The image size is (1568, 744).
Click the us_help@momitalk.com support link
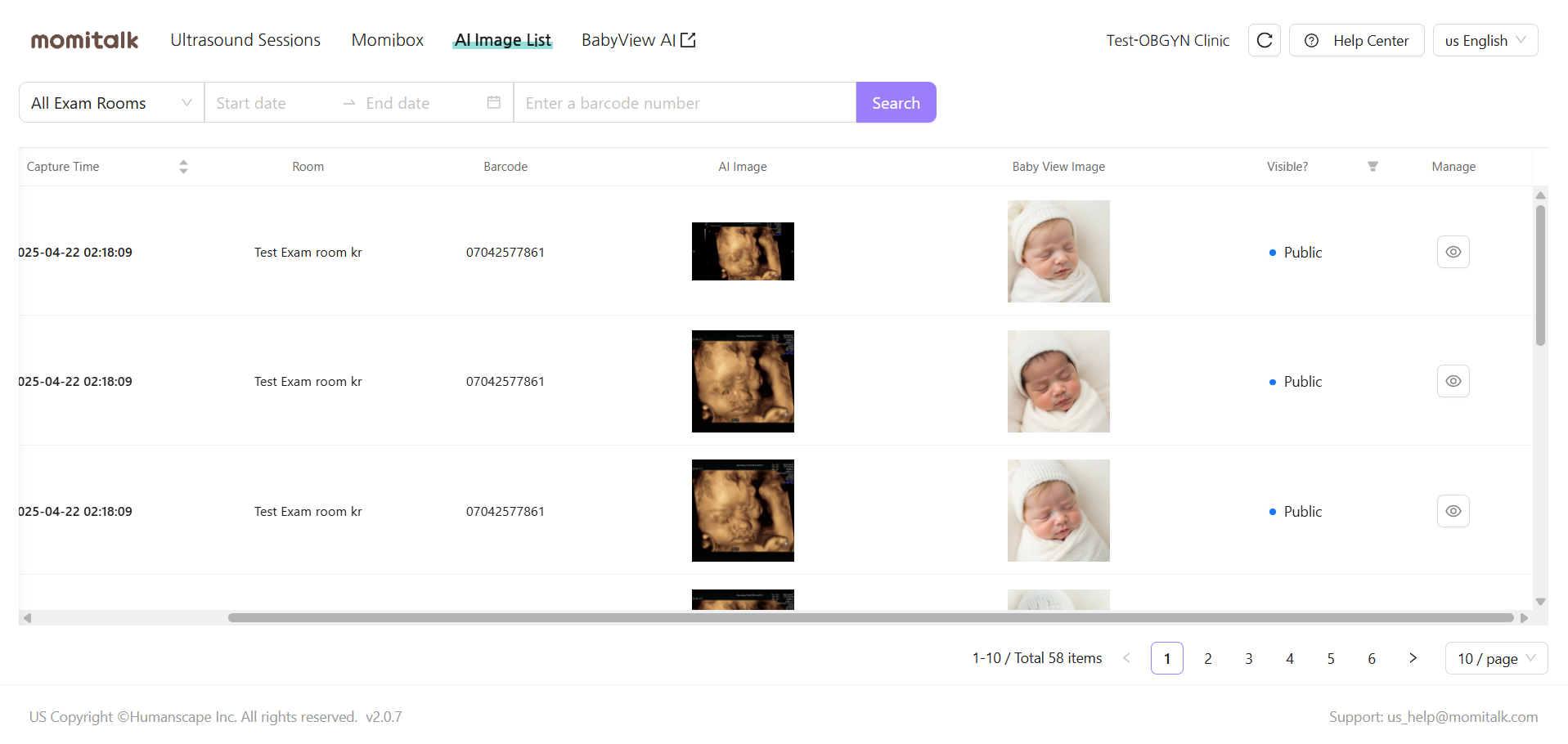(1462, 716)
